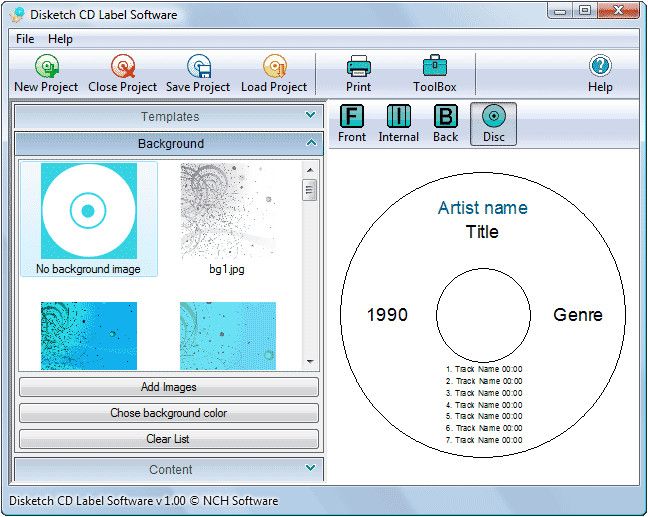Image resolution: width=648 pixels, height=517 pixels.
Task: Select the Disc label view
Action: (x=493, y=124)
